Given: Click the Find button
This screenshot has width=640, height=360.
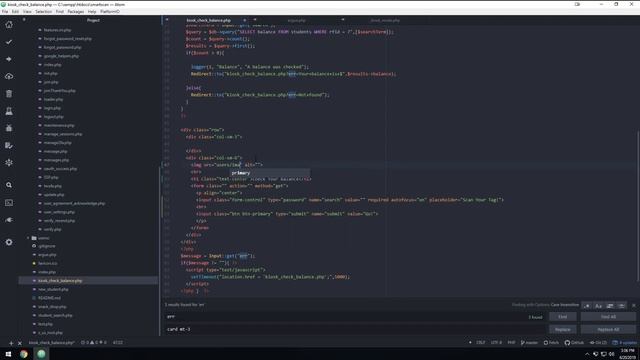Looking at the screenshot, I should (x=562, y=317).
